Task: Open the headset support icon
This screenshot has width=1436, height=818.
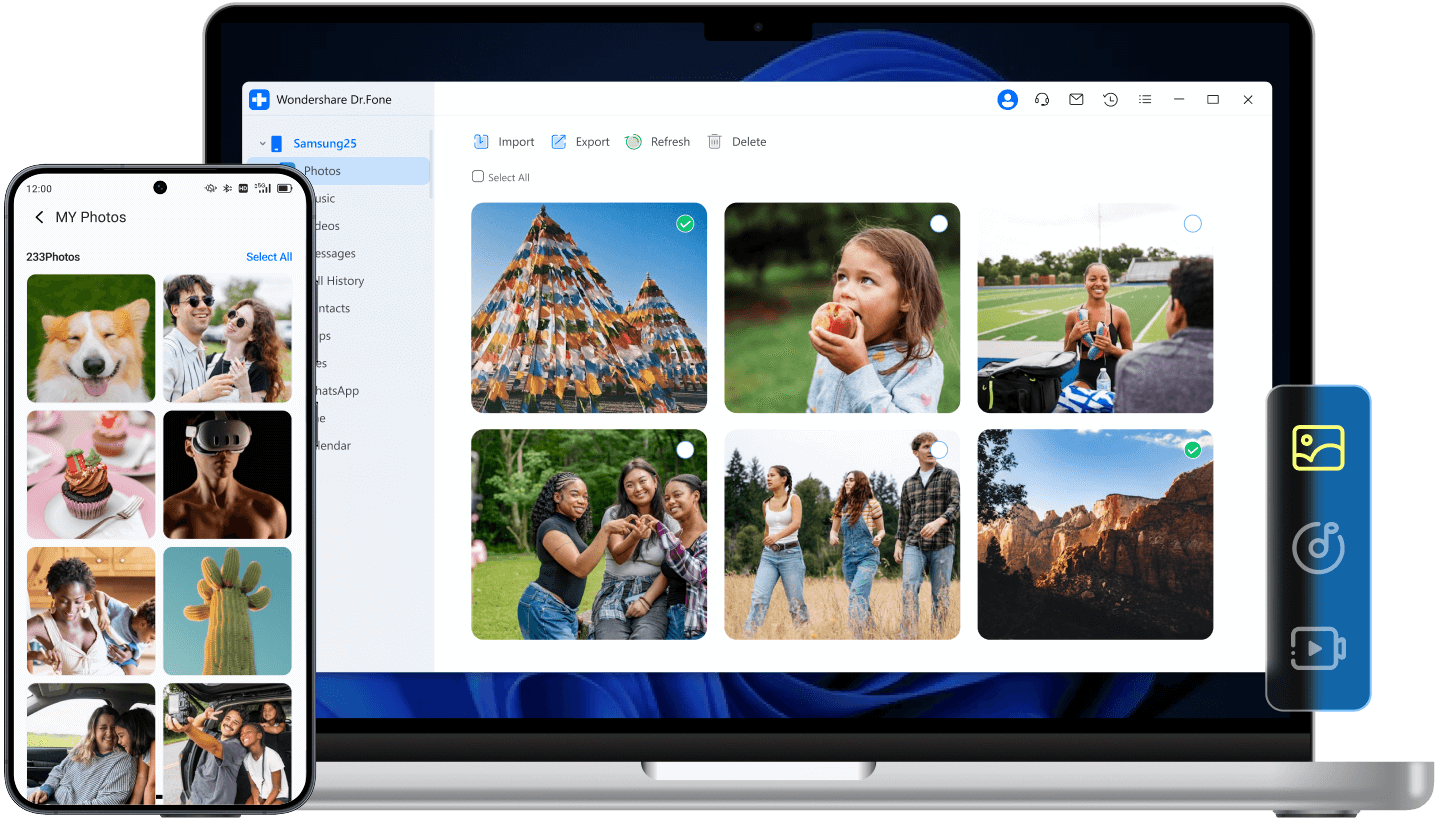Action: (1042, 100)
